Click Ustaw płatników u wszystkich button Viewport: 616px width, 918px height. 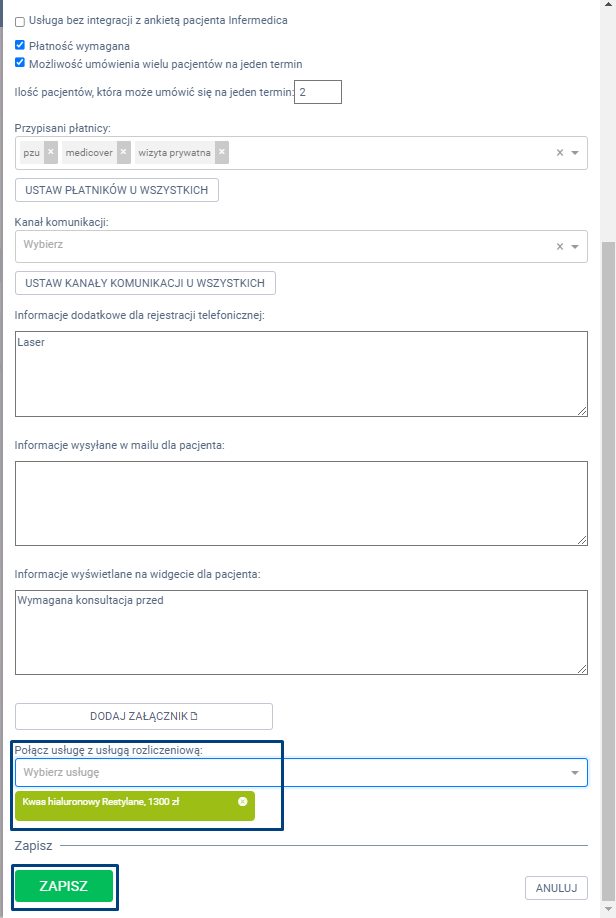pos(116,190)
